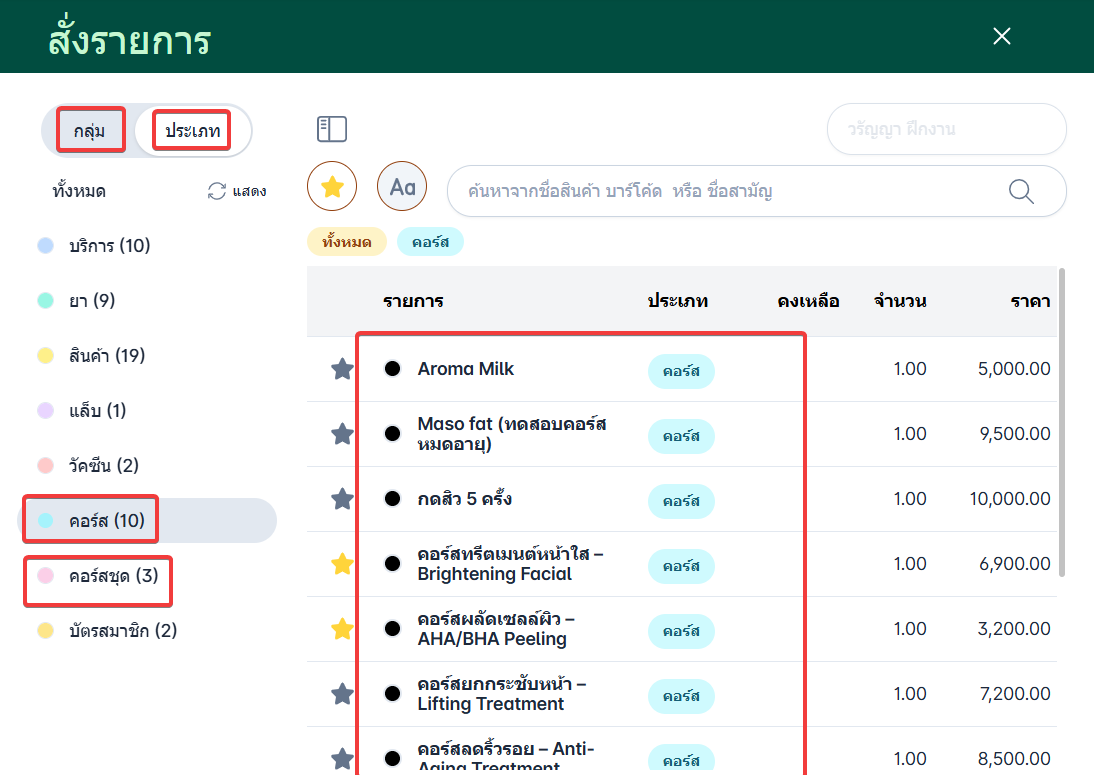This screenshot has height=775, width=1094.
Task: Filter by favorites star button
Action: click(332, 186)
